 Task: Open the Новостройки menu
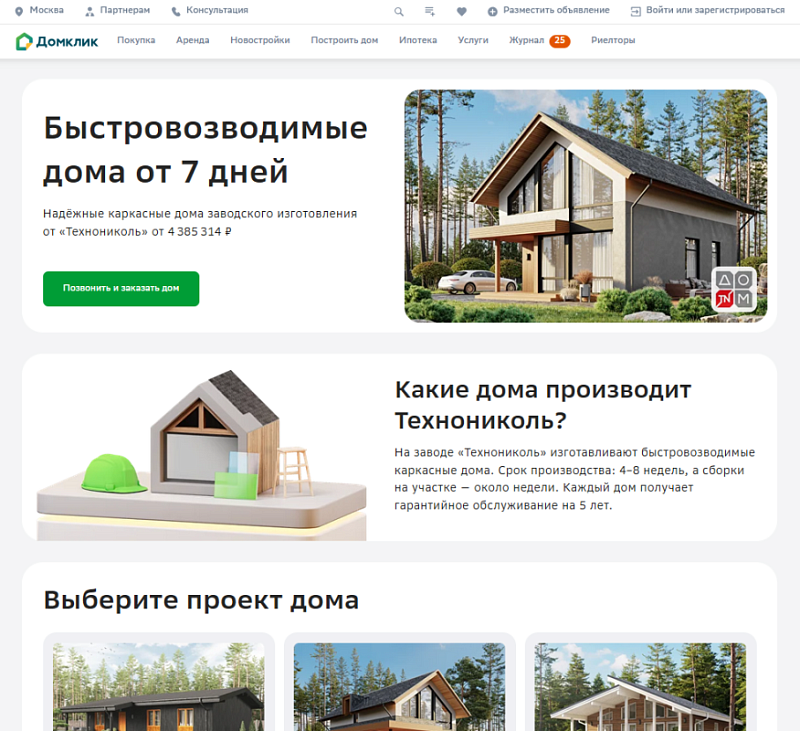(260, 40)
